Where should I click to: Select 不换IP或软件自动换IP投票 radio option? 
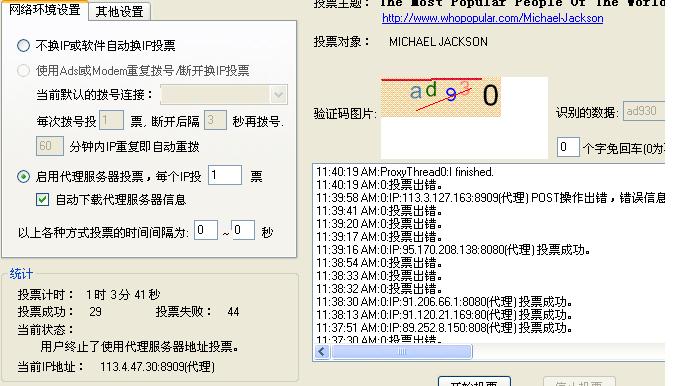click(24, 45)
